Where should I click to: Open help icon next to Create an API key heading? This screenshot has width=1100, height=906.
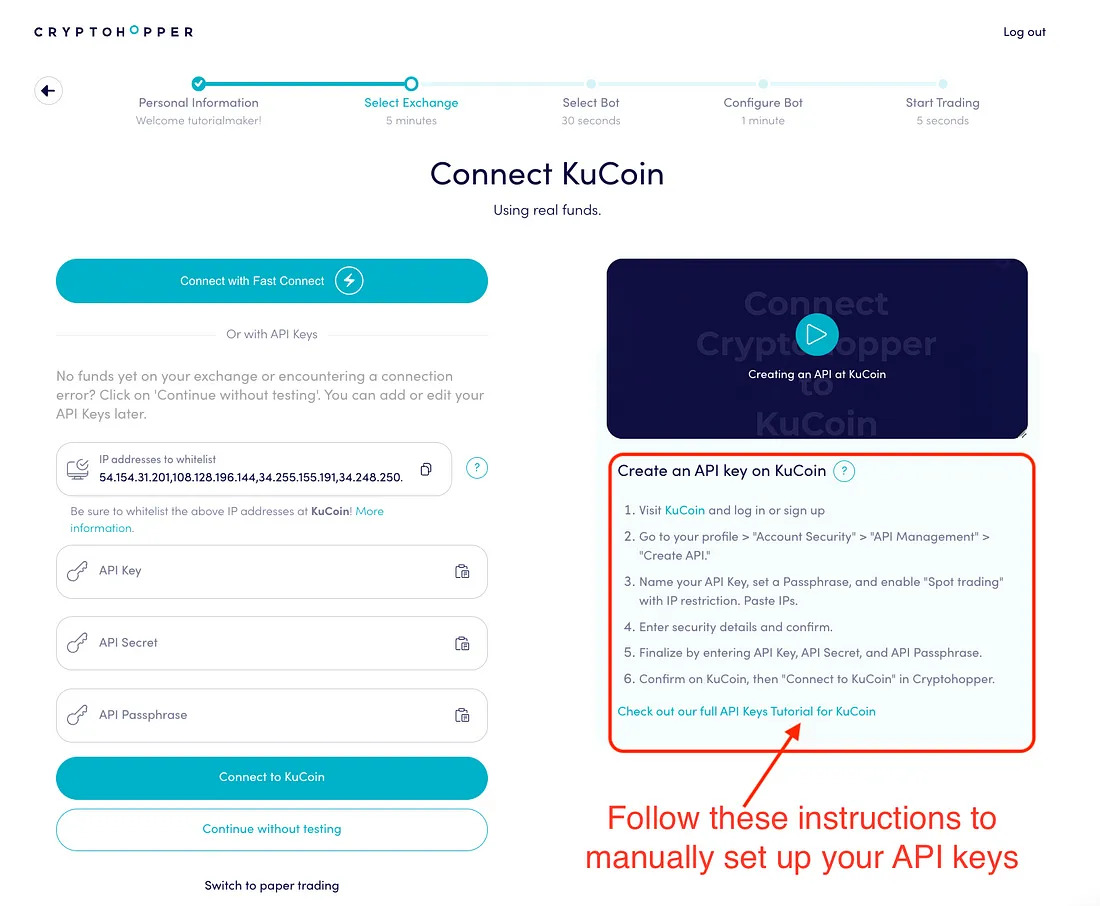pyautogui.click(x=844, y=471)
